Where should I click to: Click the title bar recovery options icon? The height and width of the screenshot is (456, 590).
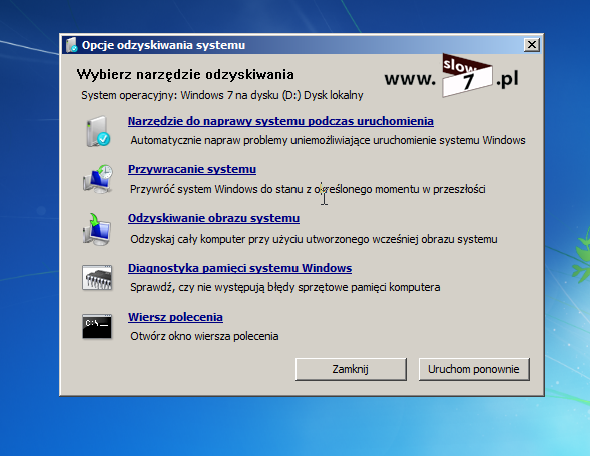coord(71,45)
